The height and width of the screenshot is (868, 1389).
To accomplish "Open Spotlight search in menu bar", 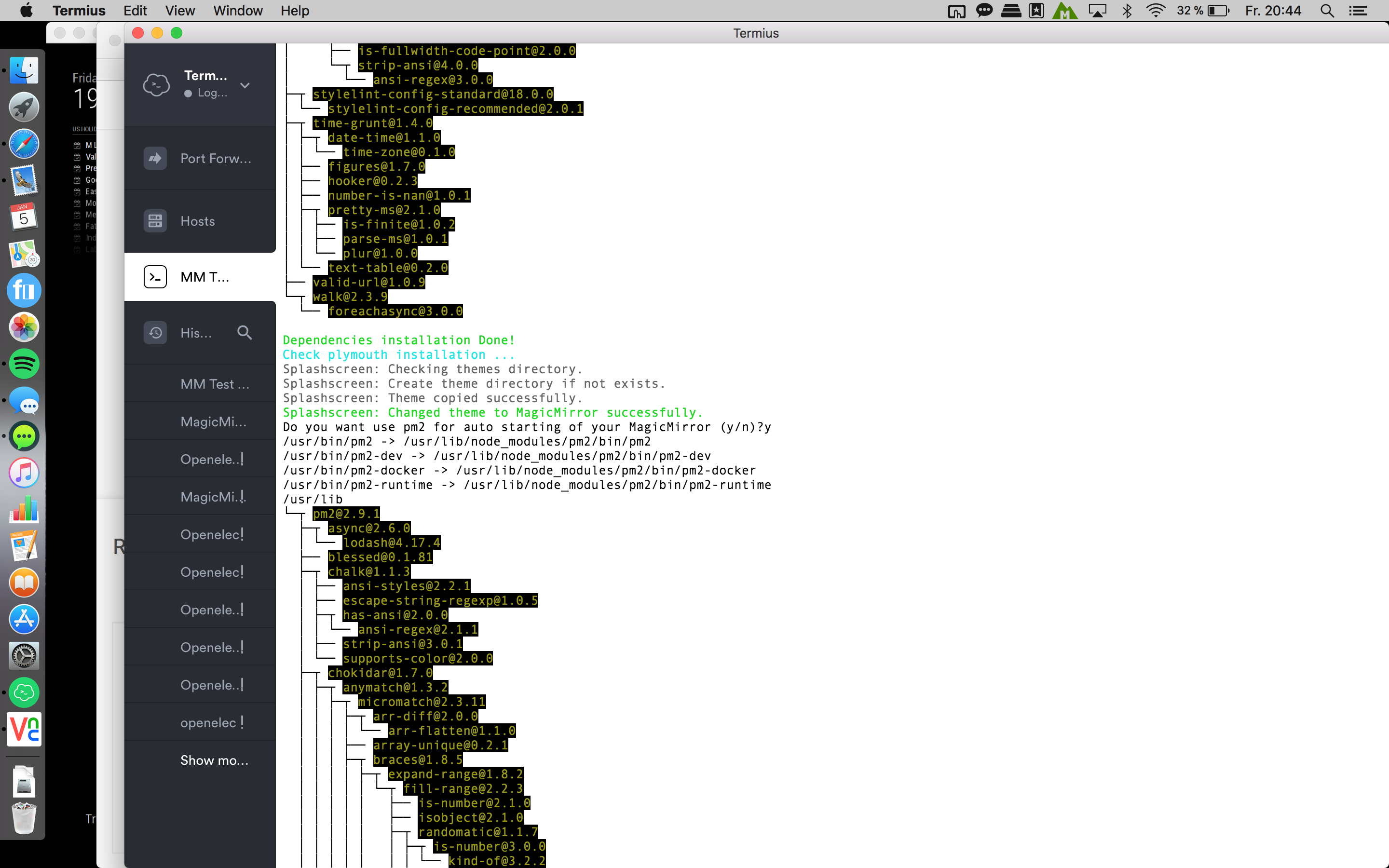I will tap(1326, 10).
